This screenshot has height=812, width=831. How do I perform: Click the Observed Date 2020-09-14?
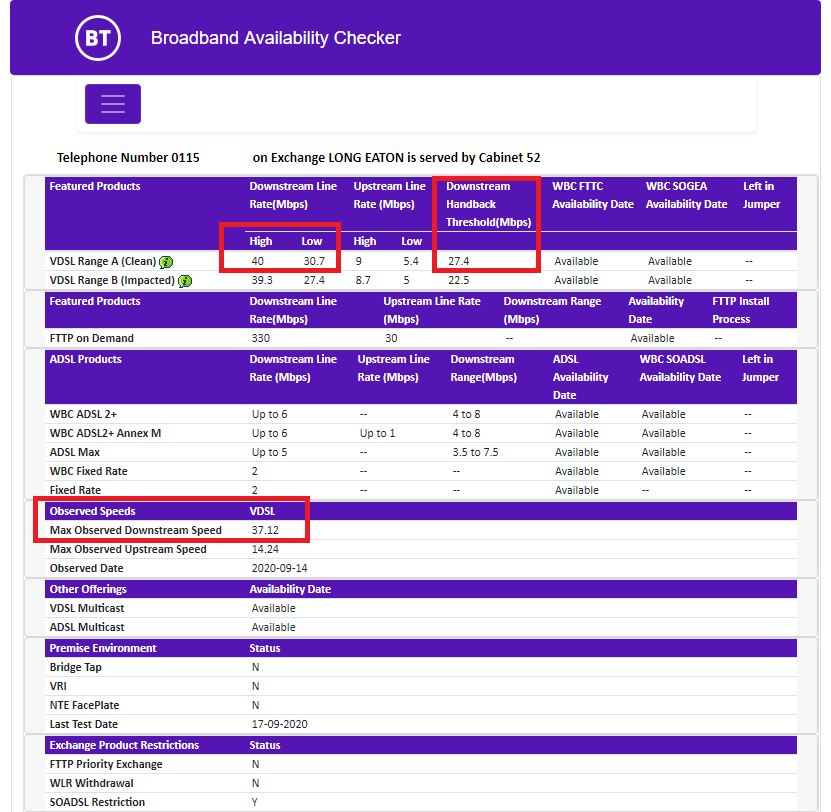click(280, 567)
